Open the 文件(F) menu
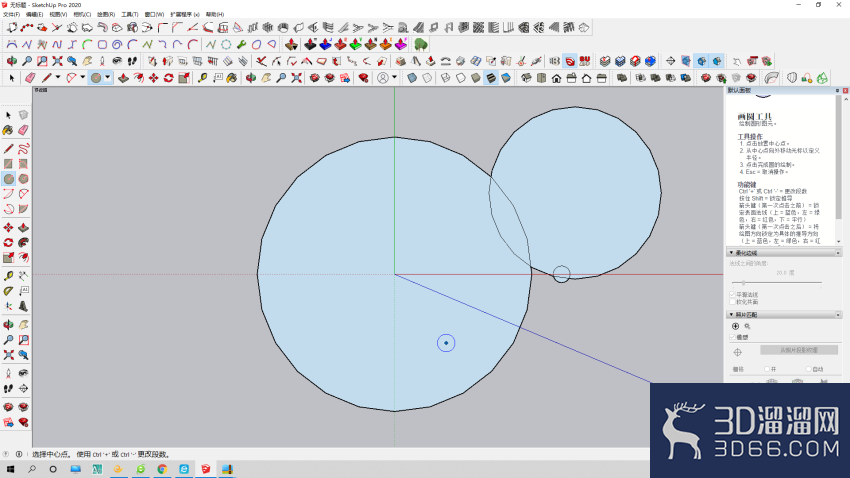Screen dimensions: 850x478 coord(11,15)
